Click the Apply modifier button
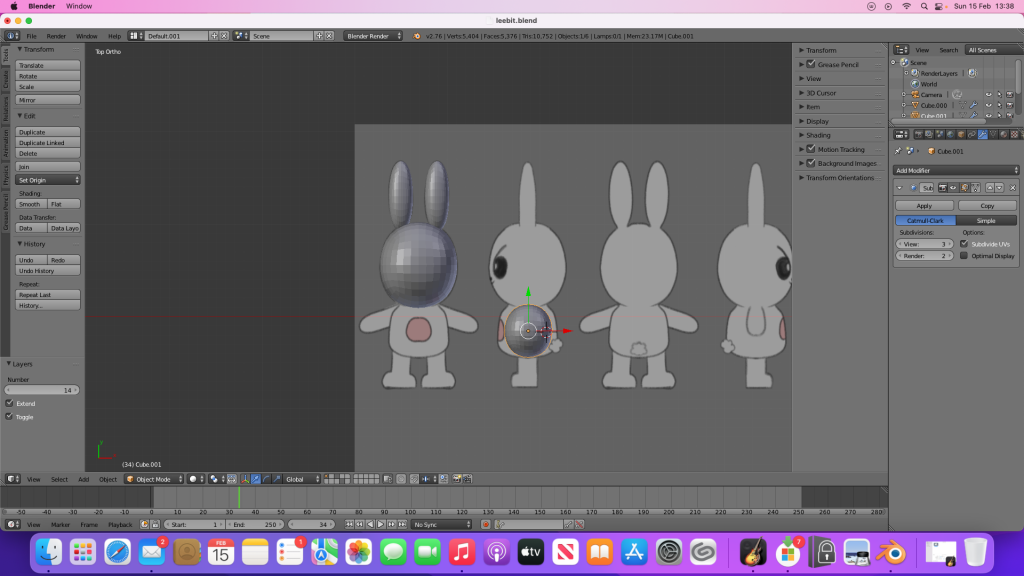The width and height of the screenshot is (1024, 576). pos(923,205)
